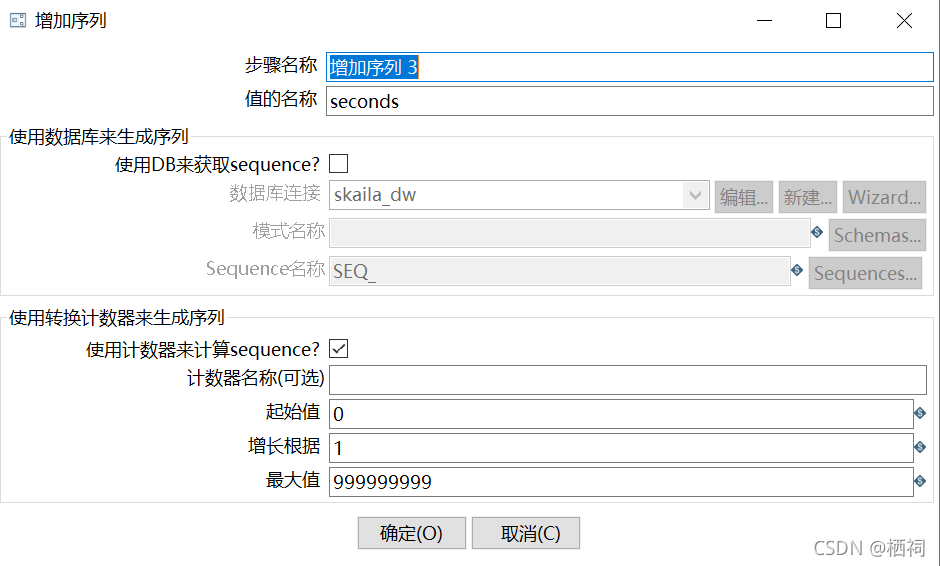
Task: Click variable icon next to 增长根据 field
Action: [x=920, y=447]
